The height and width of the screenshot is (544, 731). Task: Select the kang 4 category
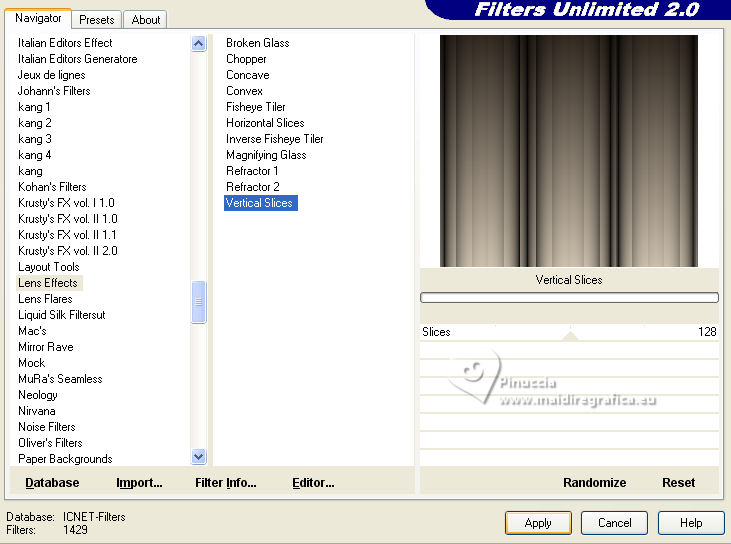[x=34, y=155]
